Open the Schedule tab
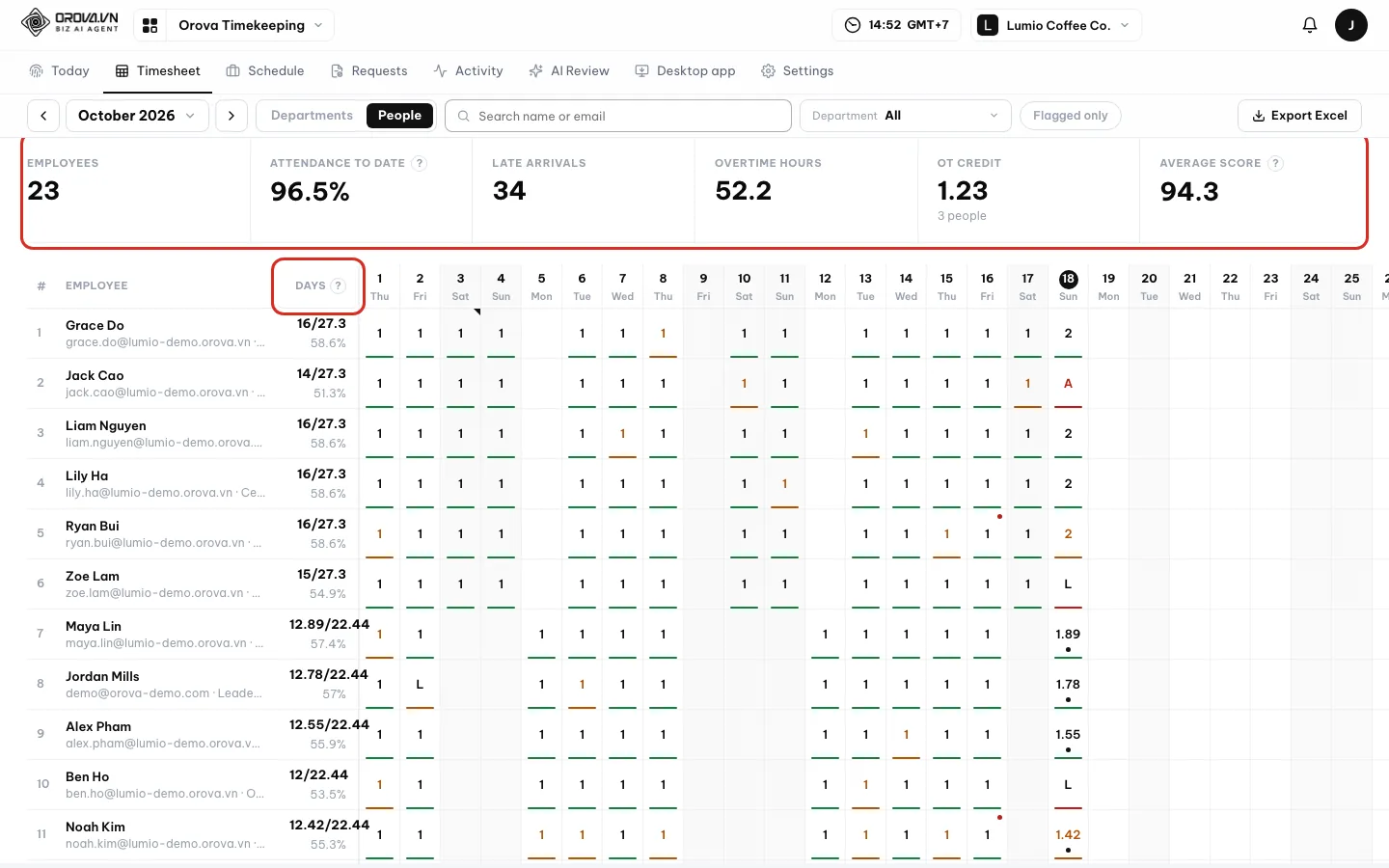The width and height of the screenshot is (1389, 868). pos(265,71)
